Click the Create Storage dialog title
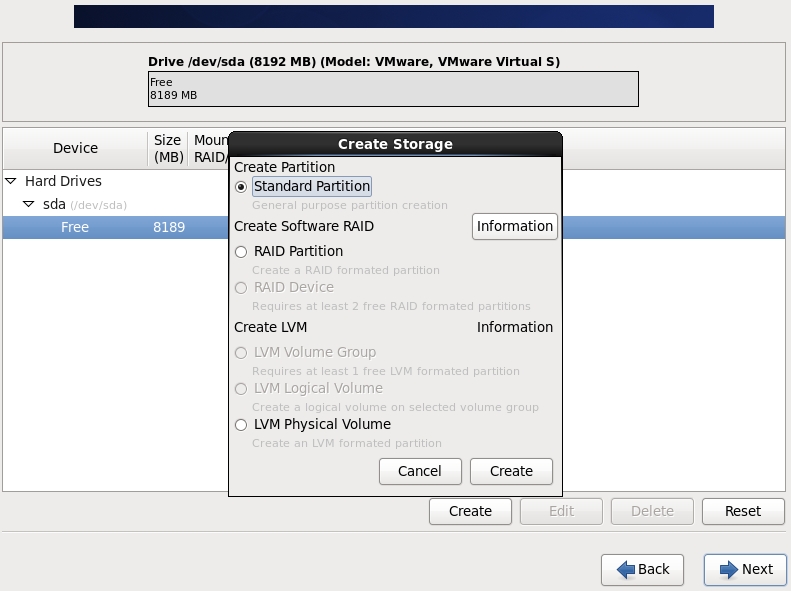Viewport: 791px width, 591px height. [396, 144]
